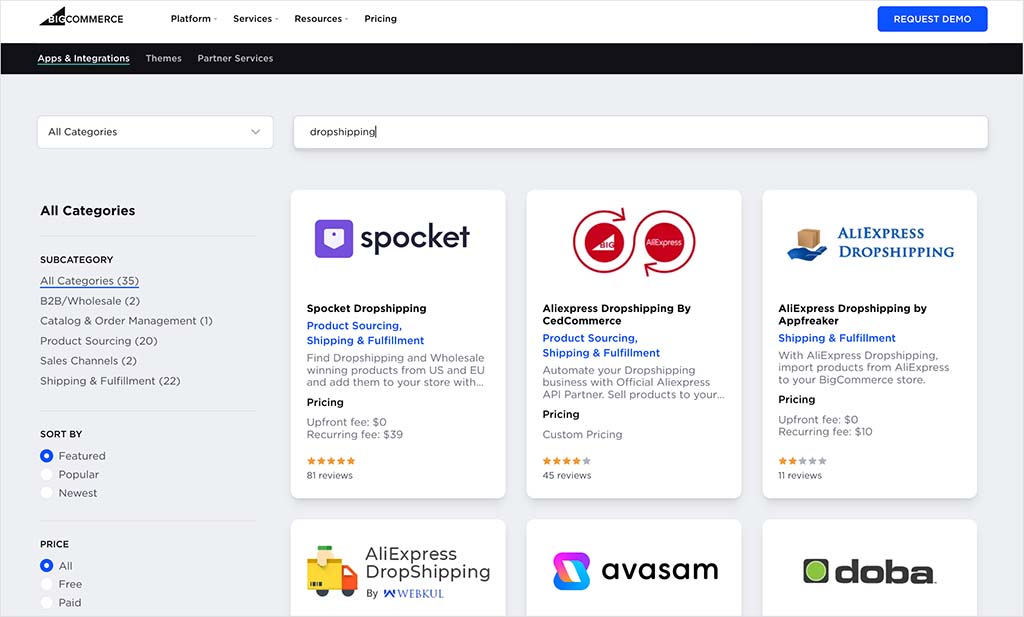Click Appfreaker app's two-star rating
The image size is (1024, 617).
coord(803,461)
